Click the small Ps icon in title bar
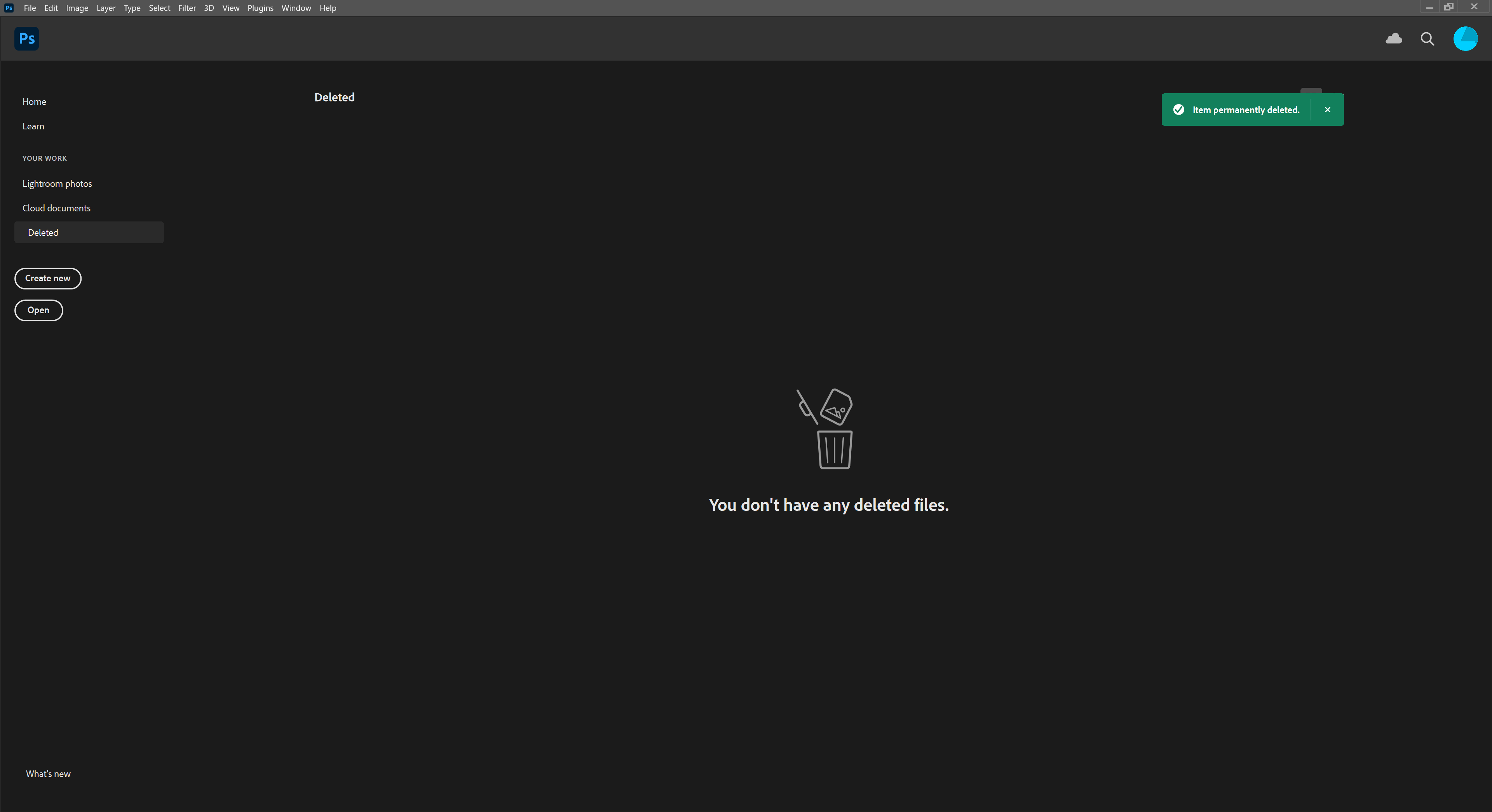This screenshot has height=812, width=1492. 9,8
